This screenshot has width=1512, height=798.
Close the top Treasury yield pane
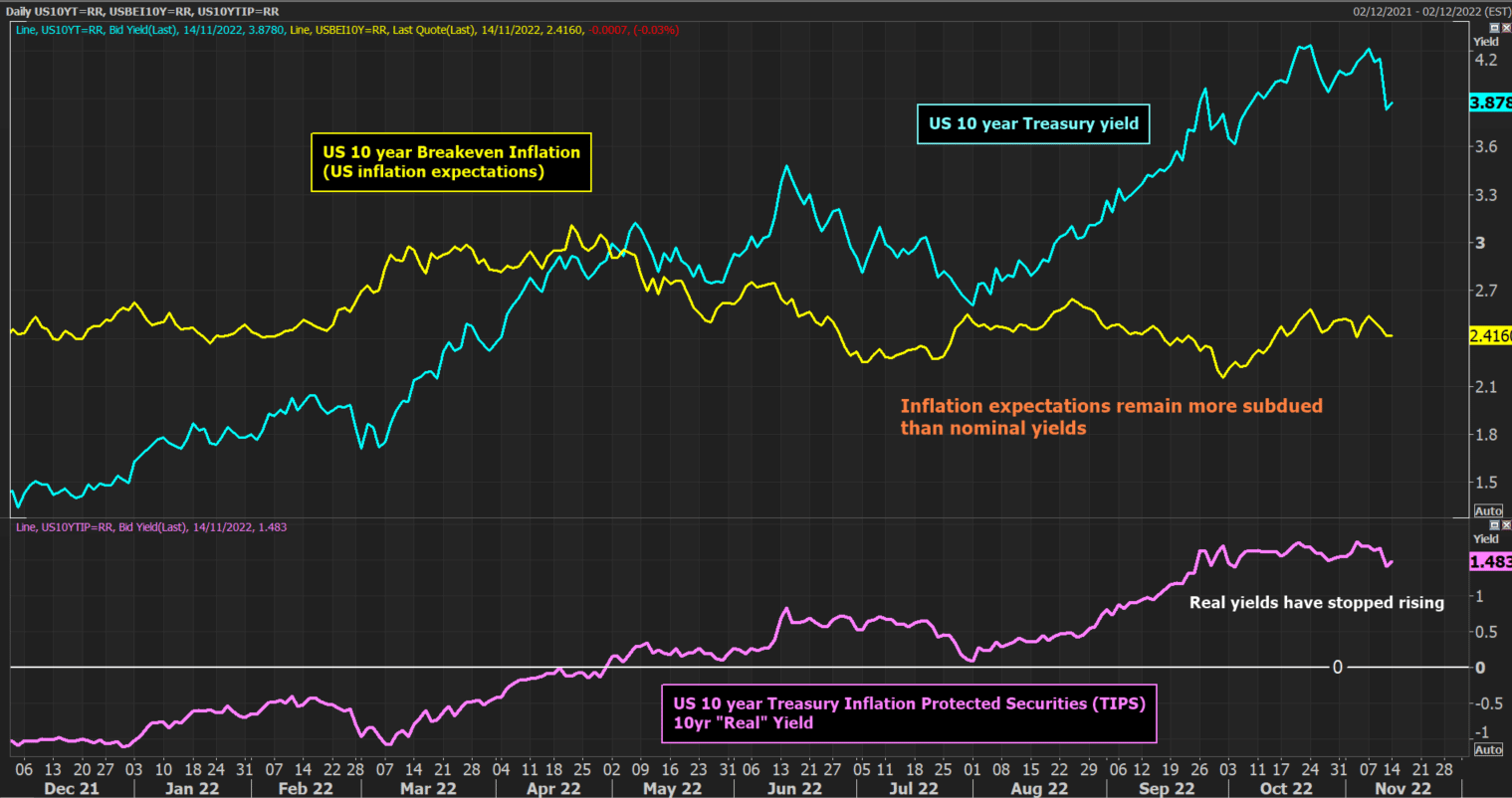pyautogui.click(x=1505, y=28)
